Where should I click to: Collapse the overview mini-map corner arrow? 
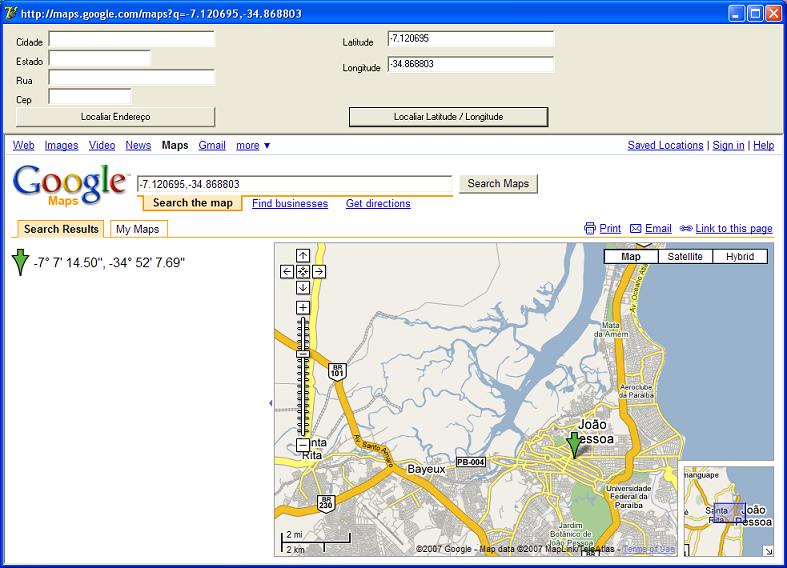click(x=768, y=551)
